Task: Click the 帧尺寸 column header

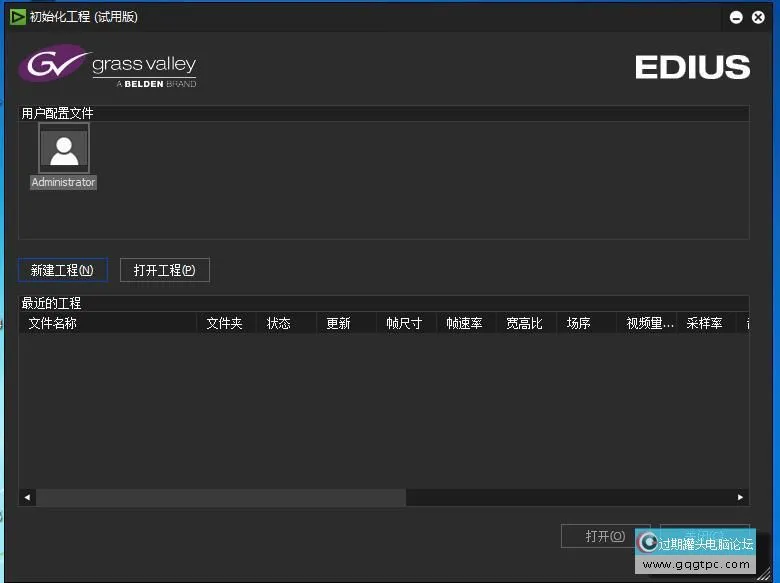Action: tap(407, 323)
